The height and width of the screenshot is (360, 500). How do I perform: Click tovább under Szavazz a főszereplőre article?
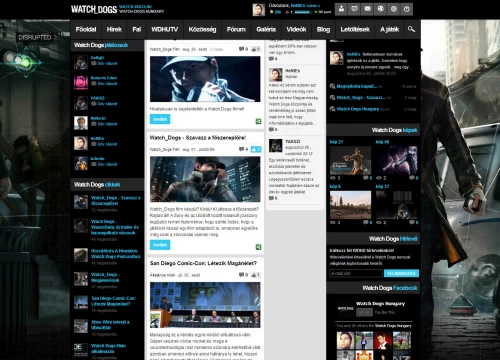(160, 245)
